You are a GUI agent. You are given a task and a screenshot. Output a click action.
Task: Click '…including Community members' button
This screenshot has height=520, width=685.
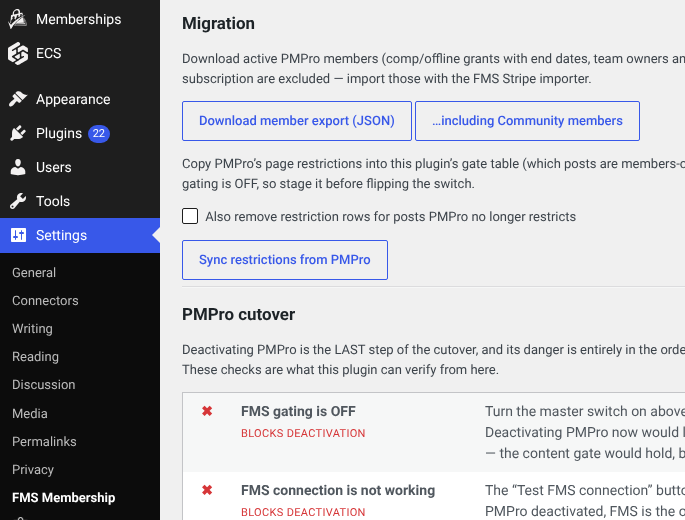coord(527,121)
